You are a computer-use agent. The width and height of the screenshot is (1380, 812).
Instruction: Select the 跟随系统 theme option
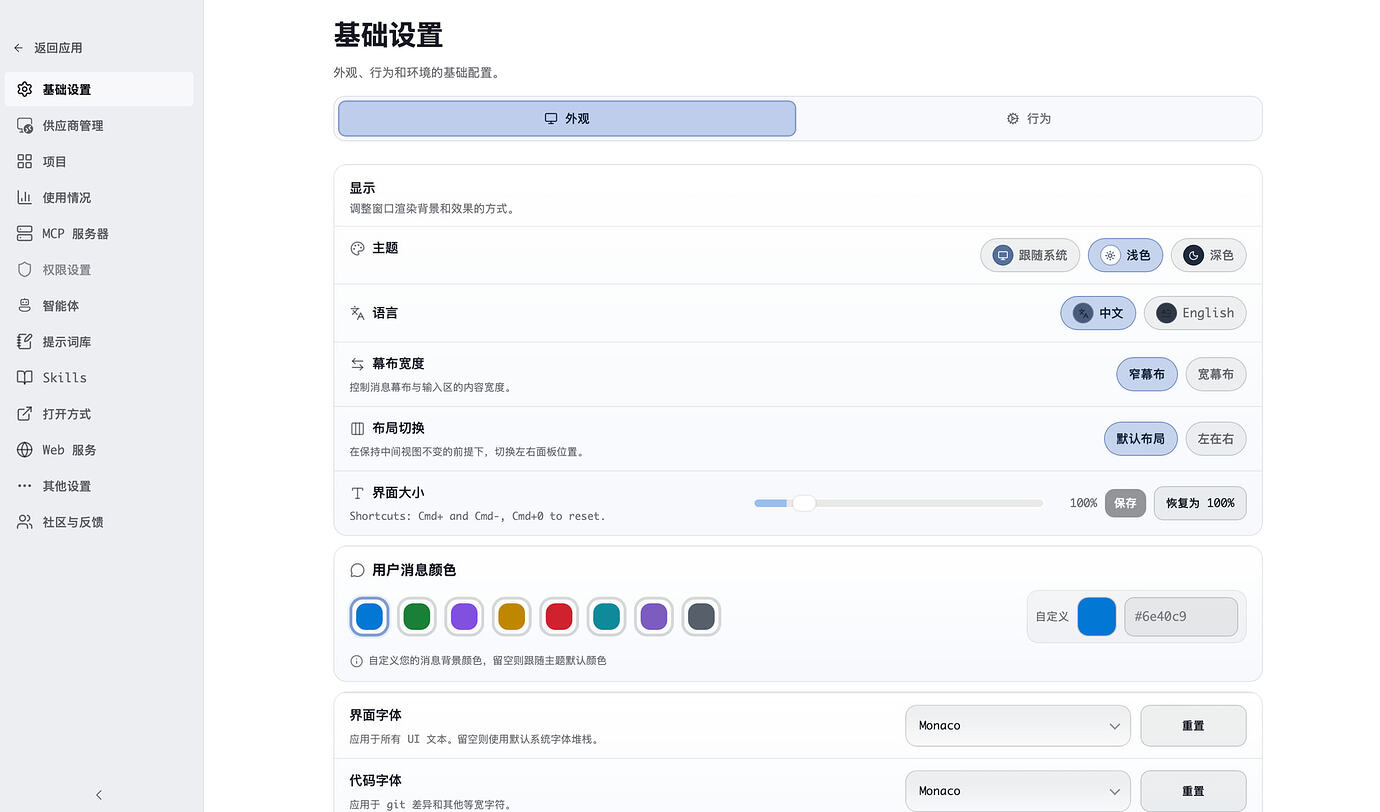click(x=1030, y=255)
